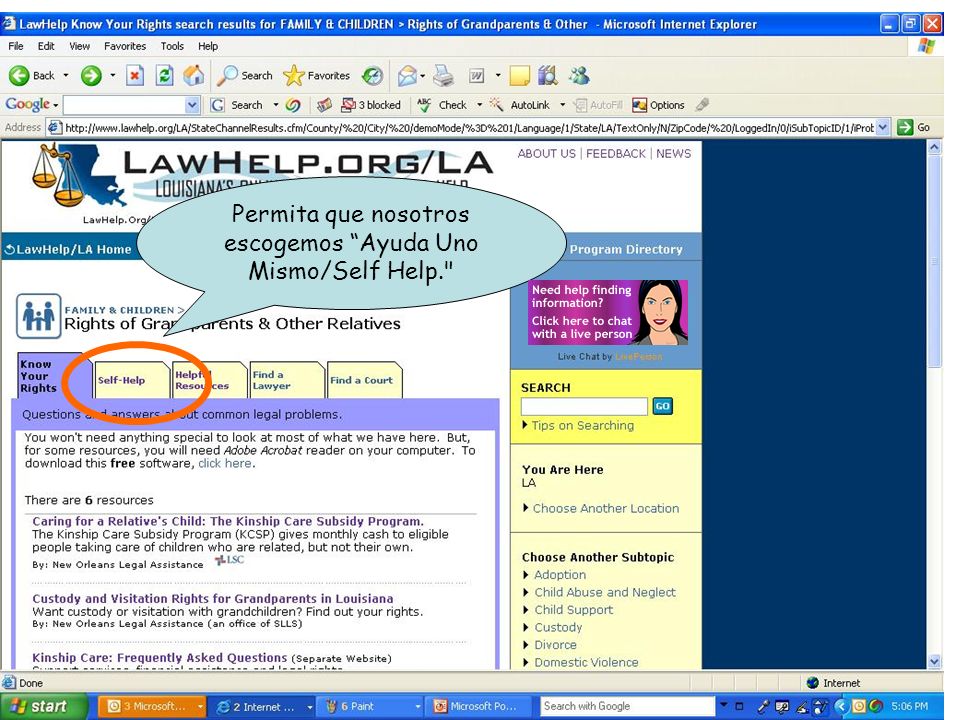Screen dimensions: 960x720
Task: Open the History icon
Action: pyautogui.click(x=372, y=75)
